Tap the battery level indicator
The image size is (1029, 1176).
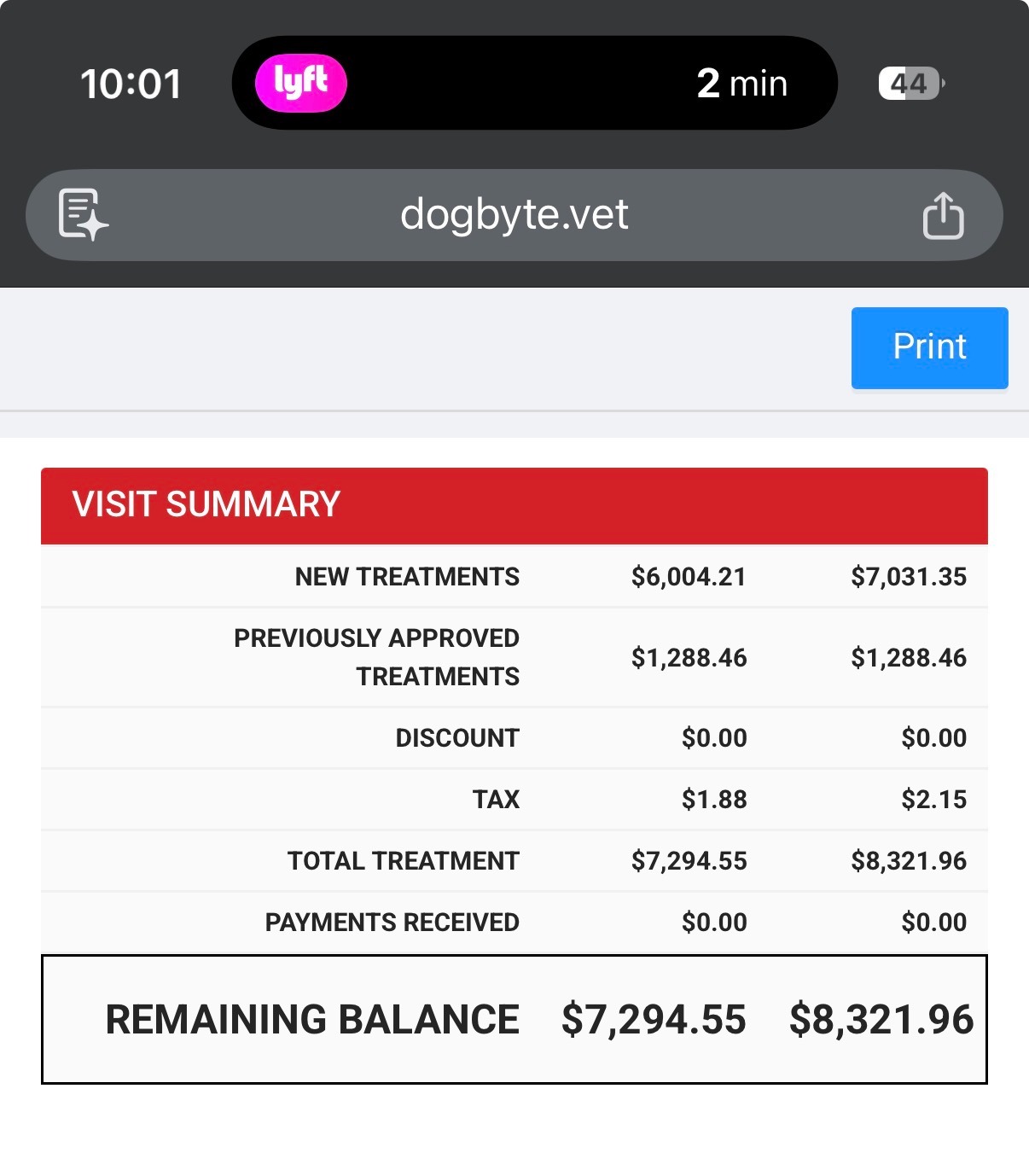coord(910,84)
